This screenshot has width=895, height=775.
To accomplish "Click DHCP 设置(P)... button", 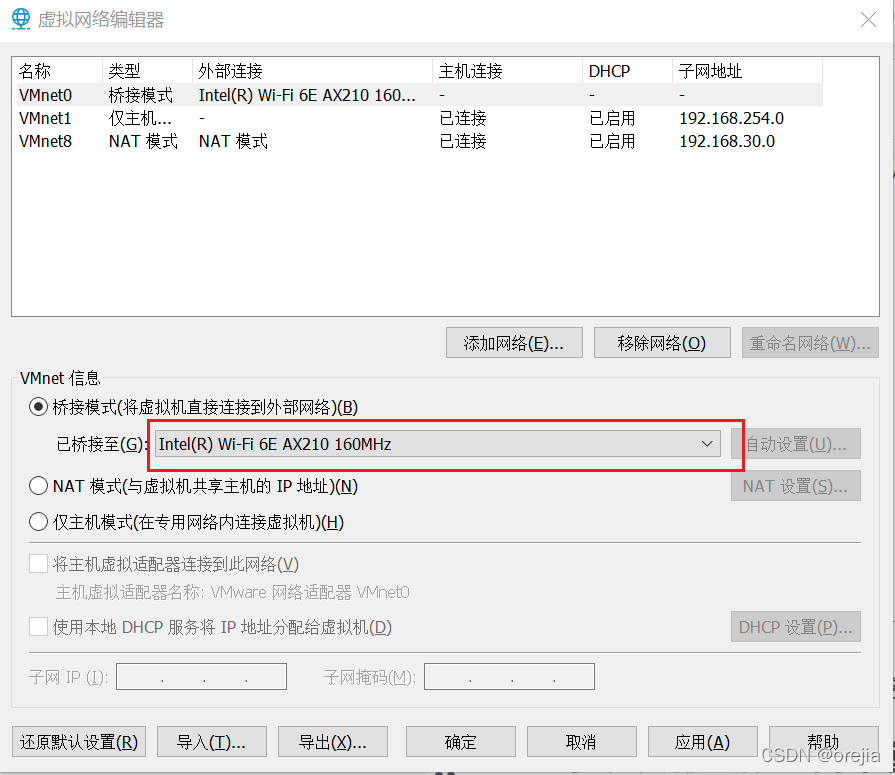I will 796,627.
